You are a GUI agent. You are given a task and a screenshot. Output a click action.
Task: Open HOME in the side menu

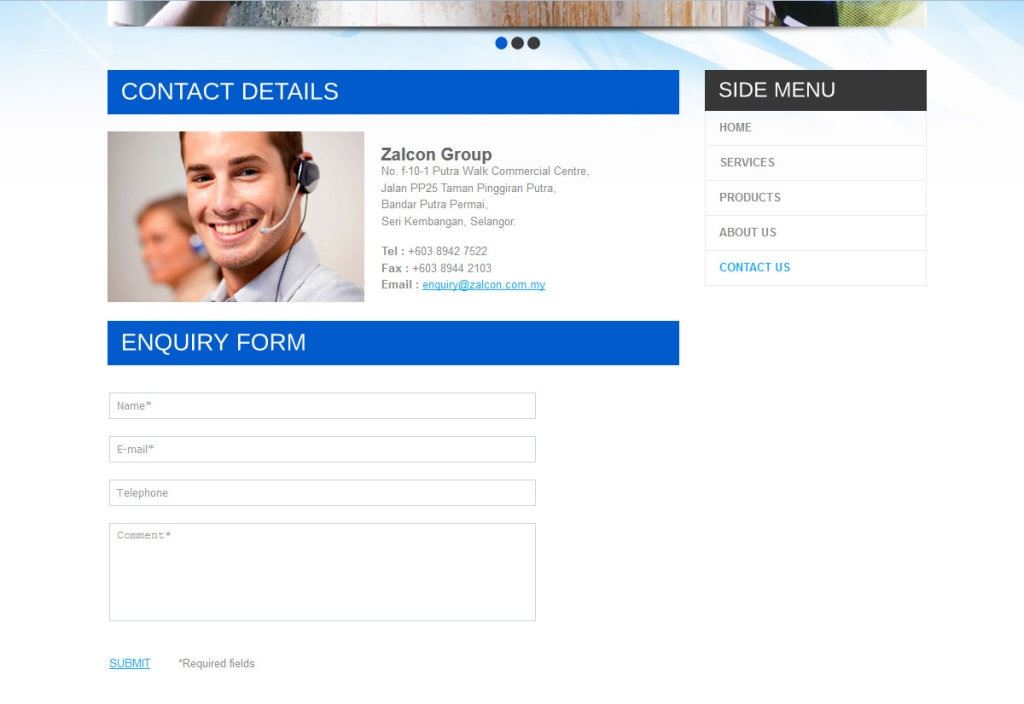(815, 128)
